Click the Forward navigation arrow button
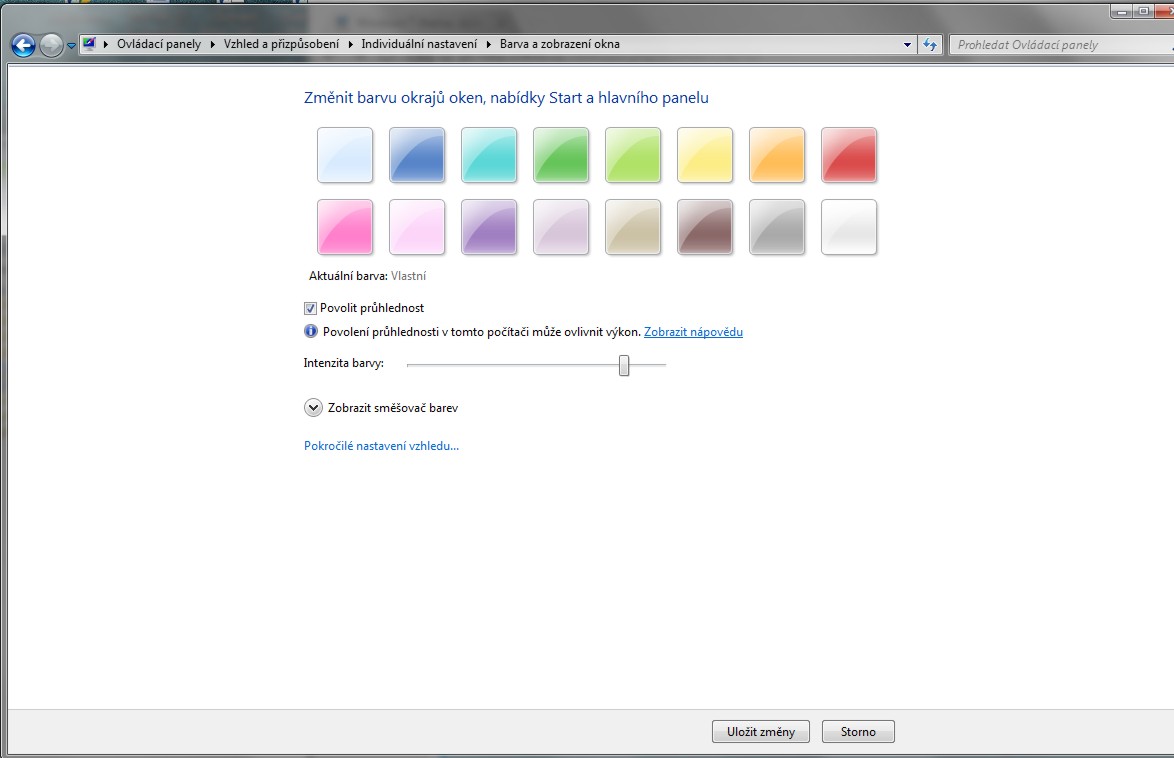 [51, 45]
